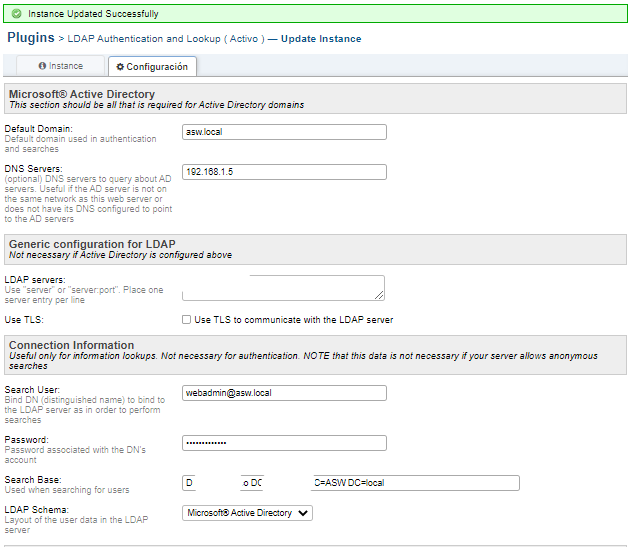633x547 pixels.
Task: Go to Plugins breadcrumb heading
Action: (30, 37)
